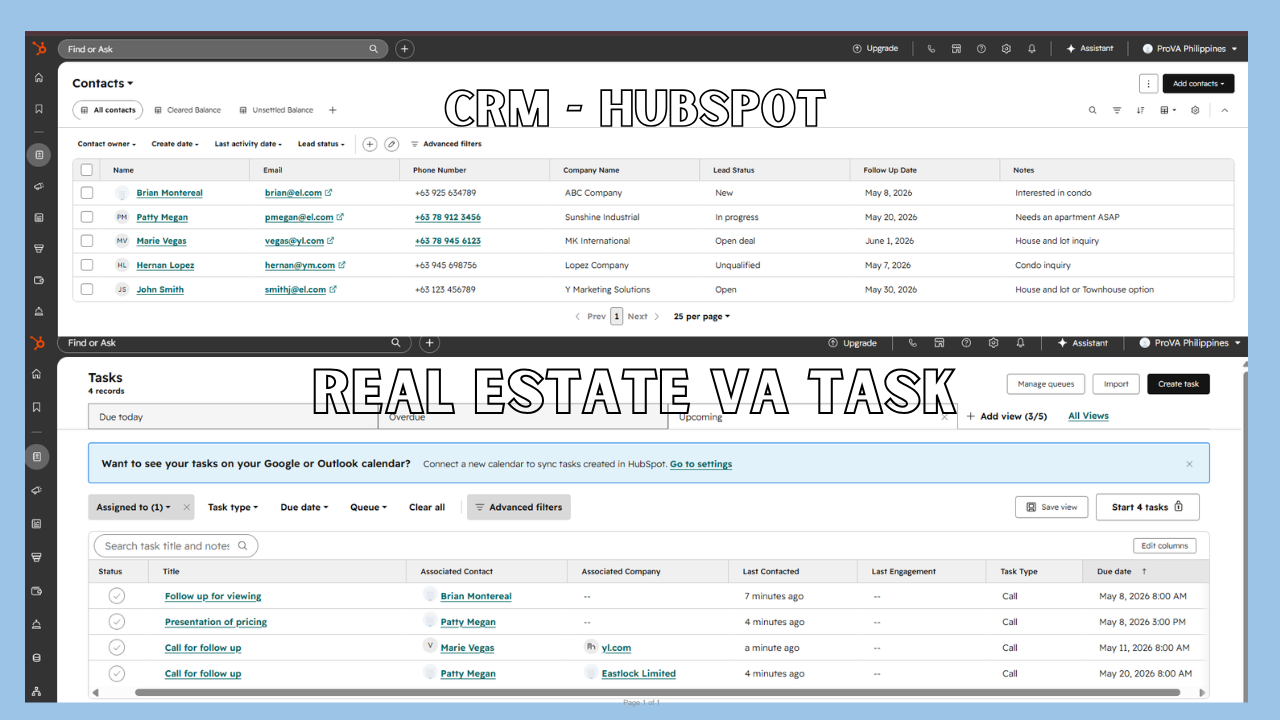Open the calling phone icon in Tasks window top bar
Image resolution: width=1280 pixels, height=720 pixels.
click(912, 343)
